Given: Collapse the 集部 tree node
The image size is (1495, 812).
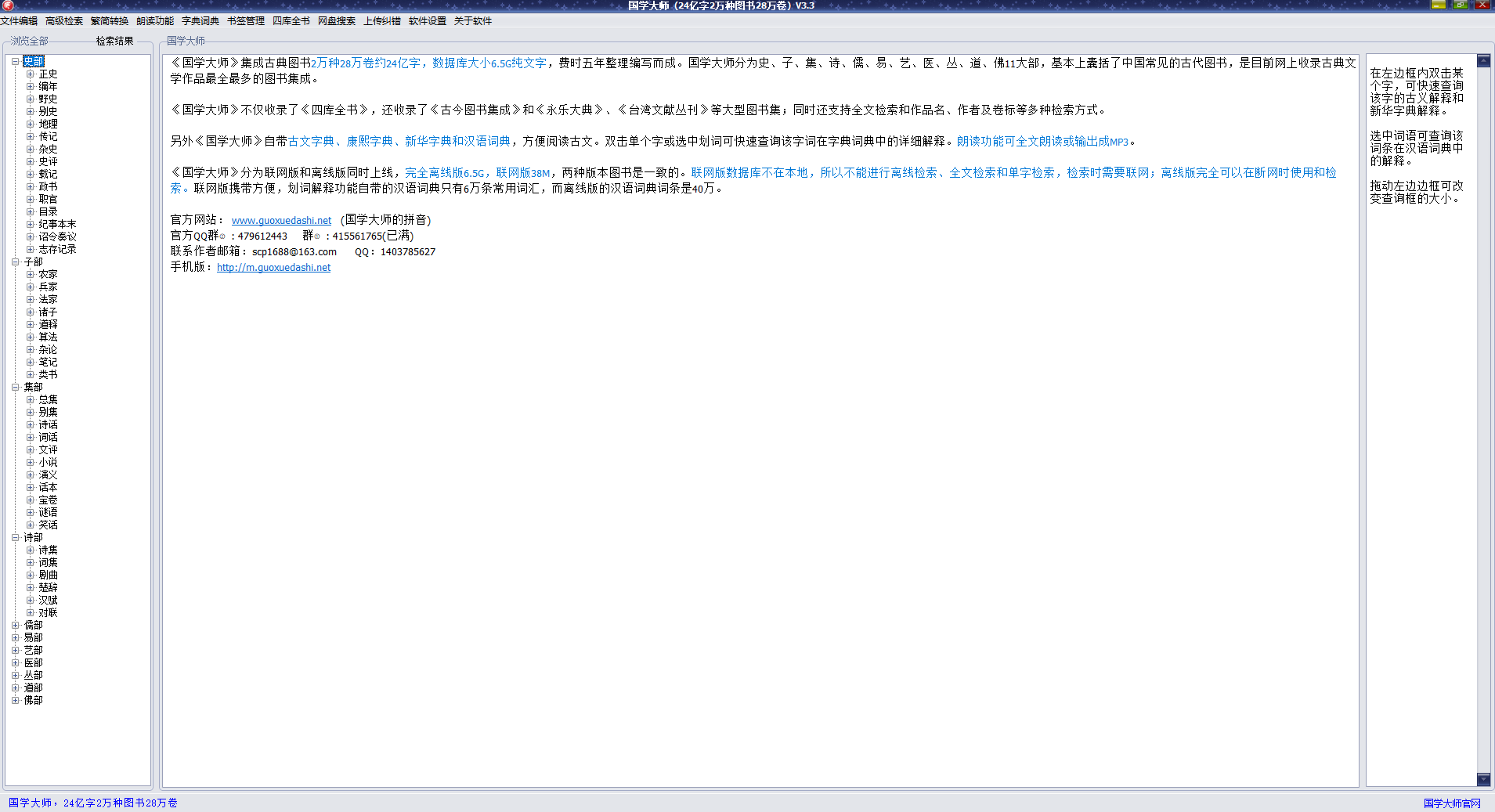Looking at the screenshot, I should click(x=15, y=387).
